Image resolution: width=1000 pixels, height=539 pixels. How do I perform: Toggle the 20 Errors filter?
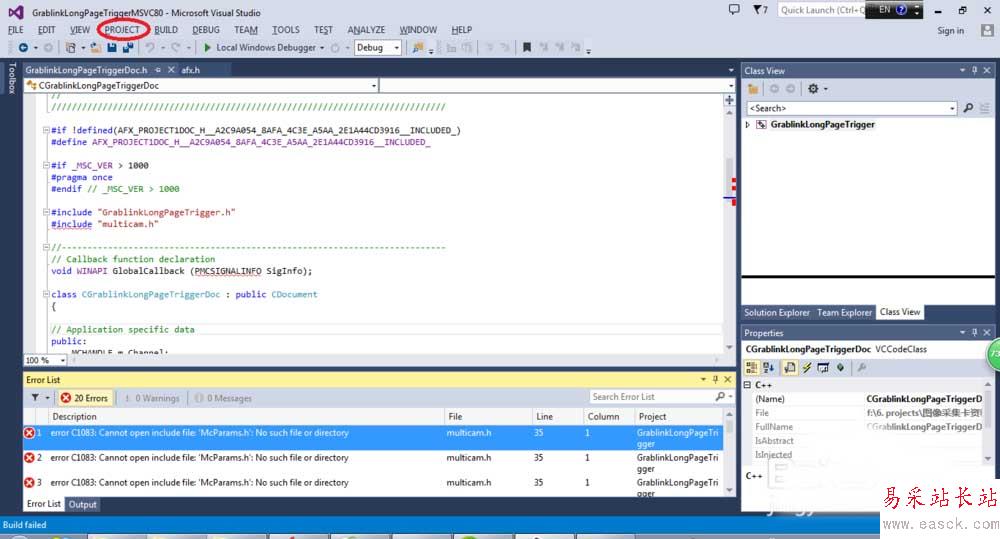84,398
